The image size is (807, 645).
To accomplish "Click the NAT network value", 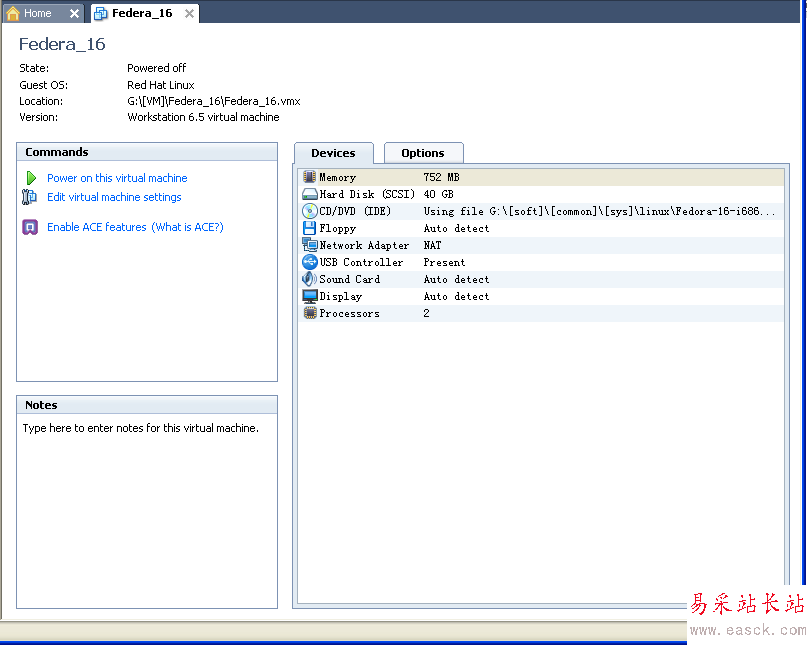I will pos(432,245).
